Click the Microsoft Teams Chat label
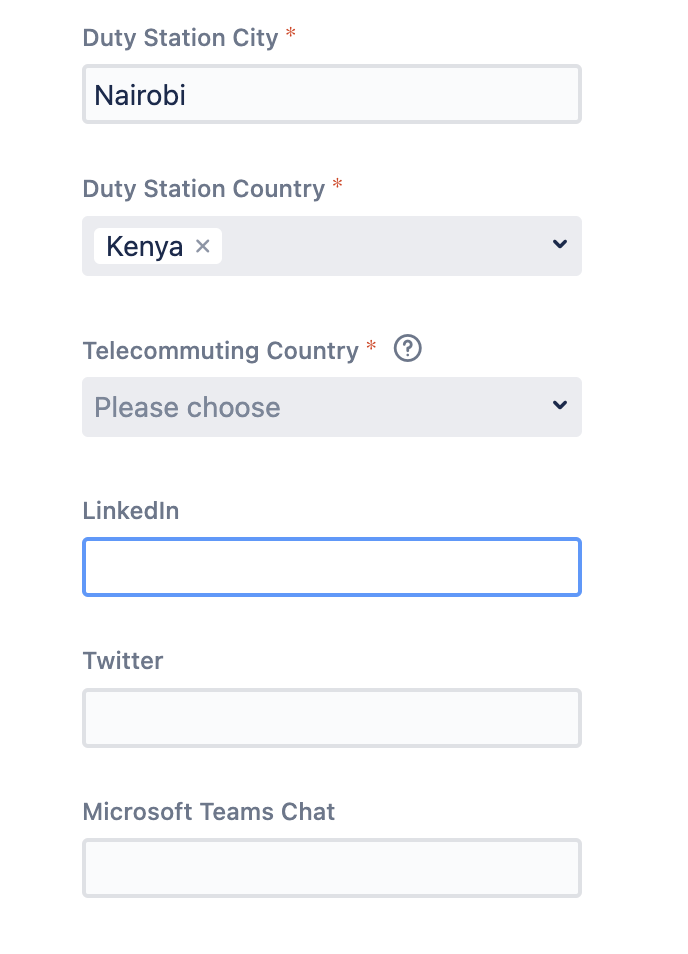 point(209,812)
